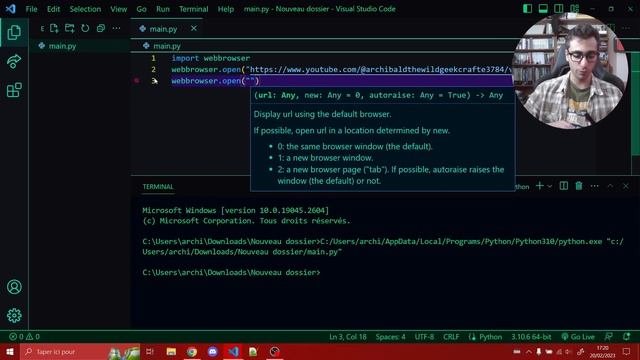Open the Run menu
Viewport: 640px width, 360px height.
pyautogui.click(x=162, y=9)
